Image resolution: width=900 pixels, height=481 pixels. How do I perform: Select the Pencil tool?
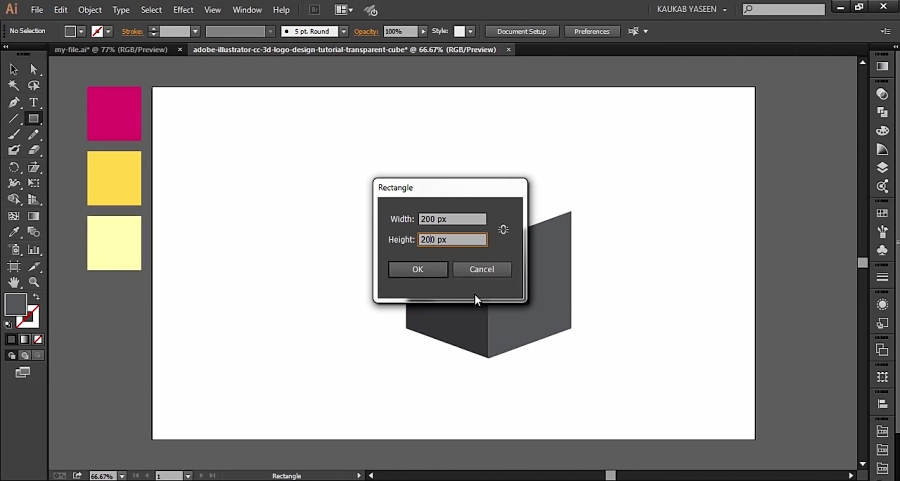(34, 134)
